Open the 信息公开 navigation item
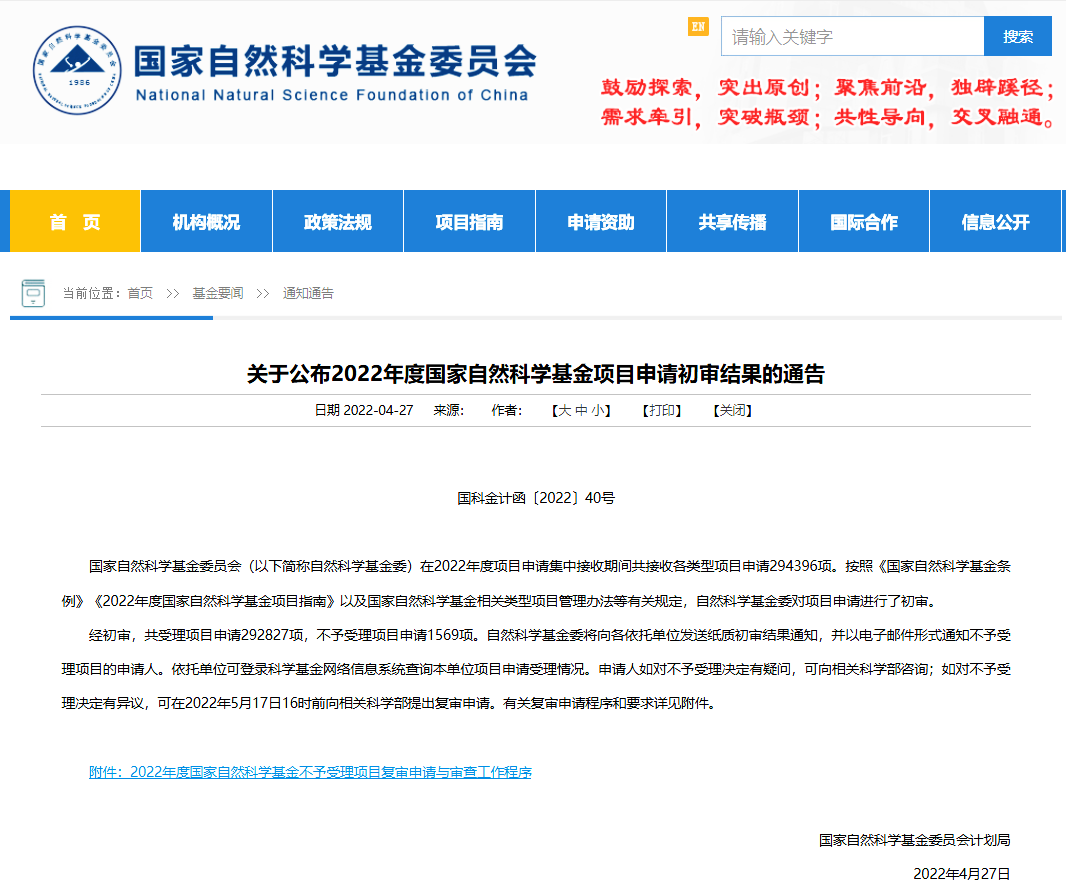 pos(995,222)
